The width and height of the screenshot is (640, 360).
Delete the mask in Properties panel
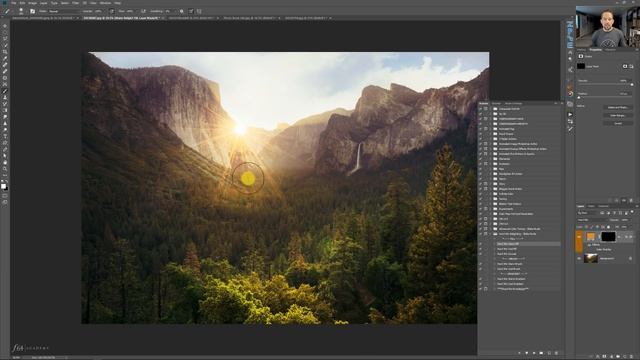coord(631,200)
